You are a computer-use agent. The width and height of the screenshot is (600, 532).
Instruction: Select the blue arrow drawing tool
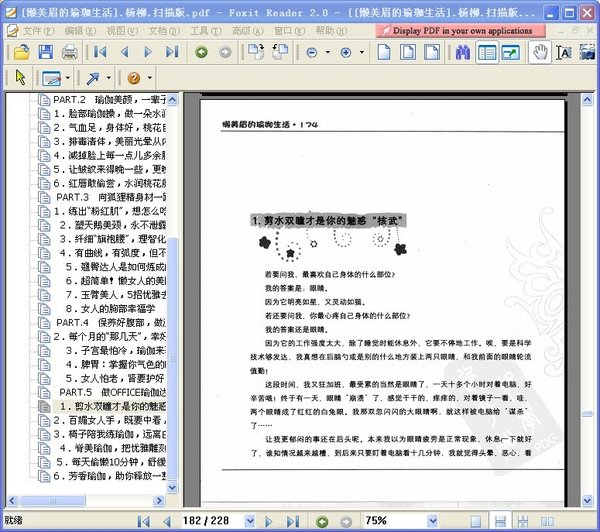[x=93, y=78]
